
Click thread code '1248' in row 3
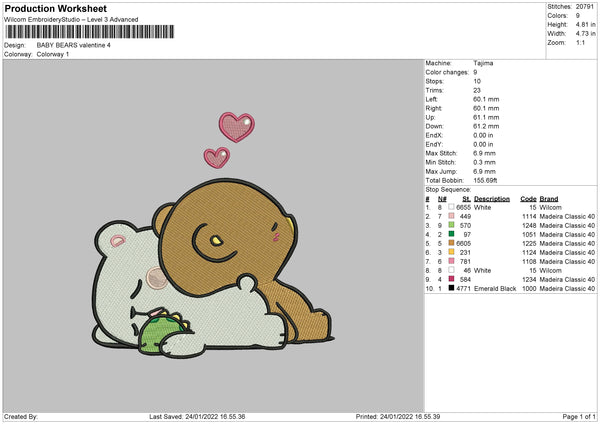tap(529, 225)
